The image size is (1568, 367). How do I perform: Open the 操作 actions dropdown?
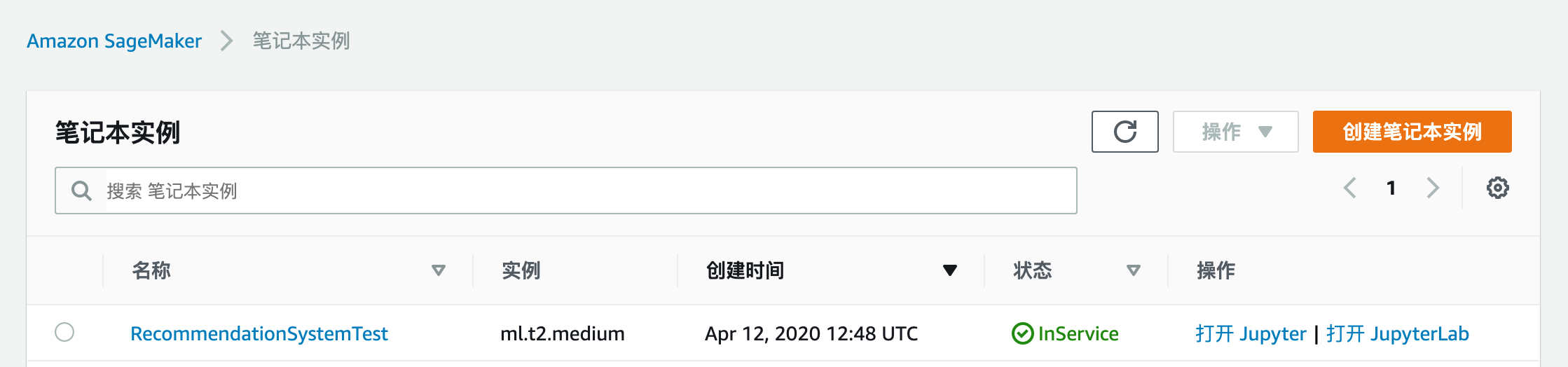[1235, 132]
